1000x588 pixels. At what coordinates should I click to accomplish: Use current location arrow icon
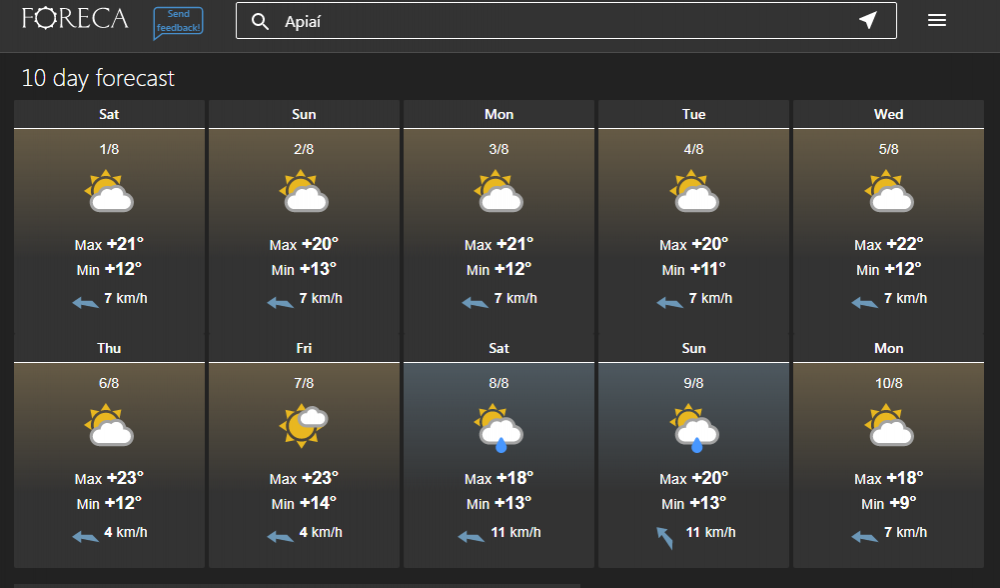pyautogui.click(x=867, y=21)
